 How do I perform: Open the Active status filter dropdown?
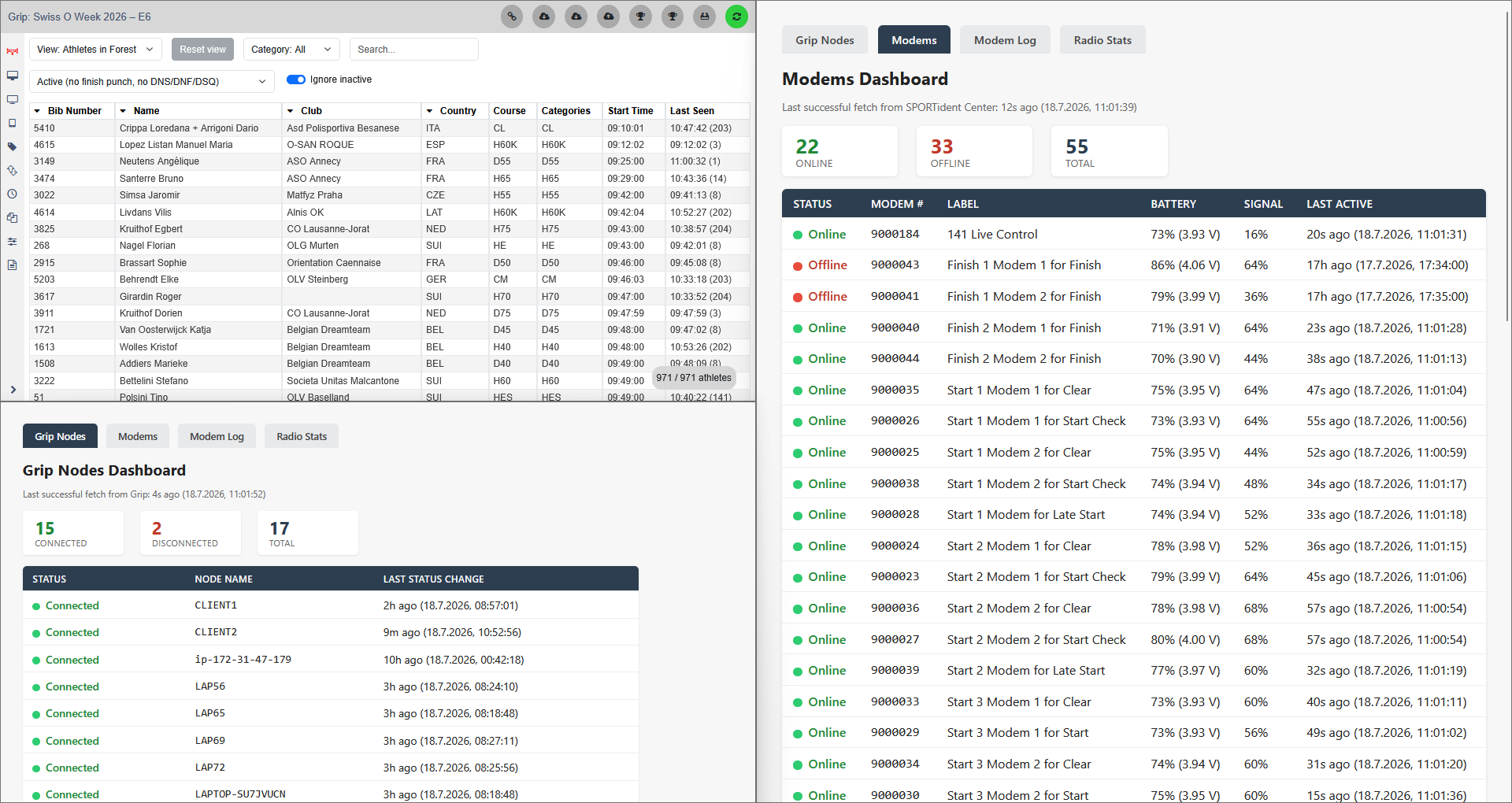pyautogui.click(x=152, y=81)
